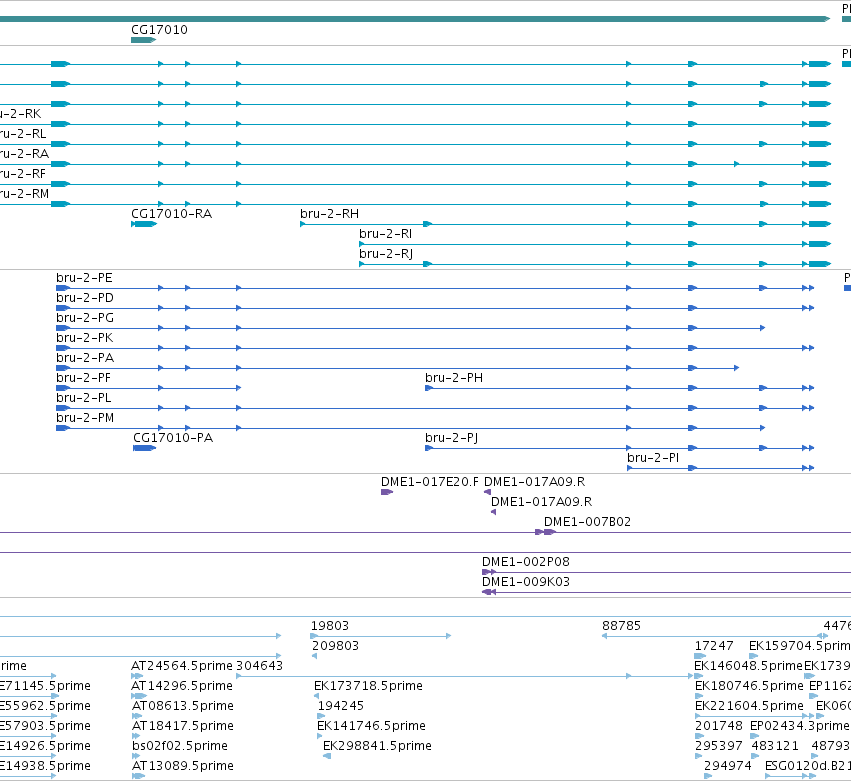Click the 295397 feature label
This screenshot has width=851, height=781.
tap(719, 746)
